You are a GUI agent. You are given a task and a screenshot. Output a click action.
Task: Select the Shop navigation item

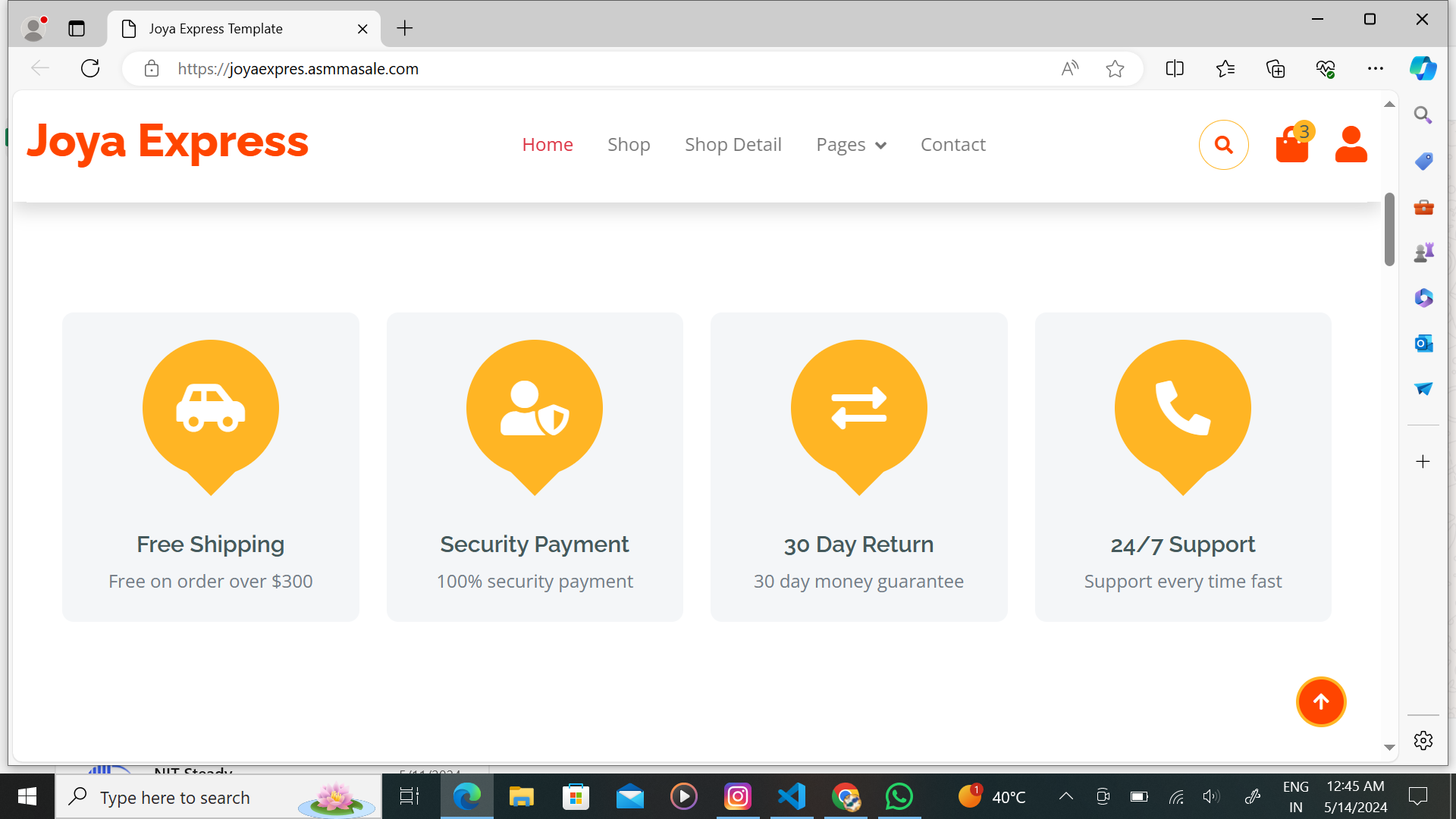[629, 145]
